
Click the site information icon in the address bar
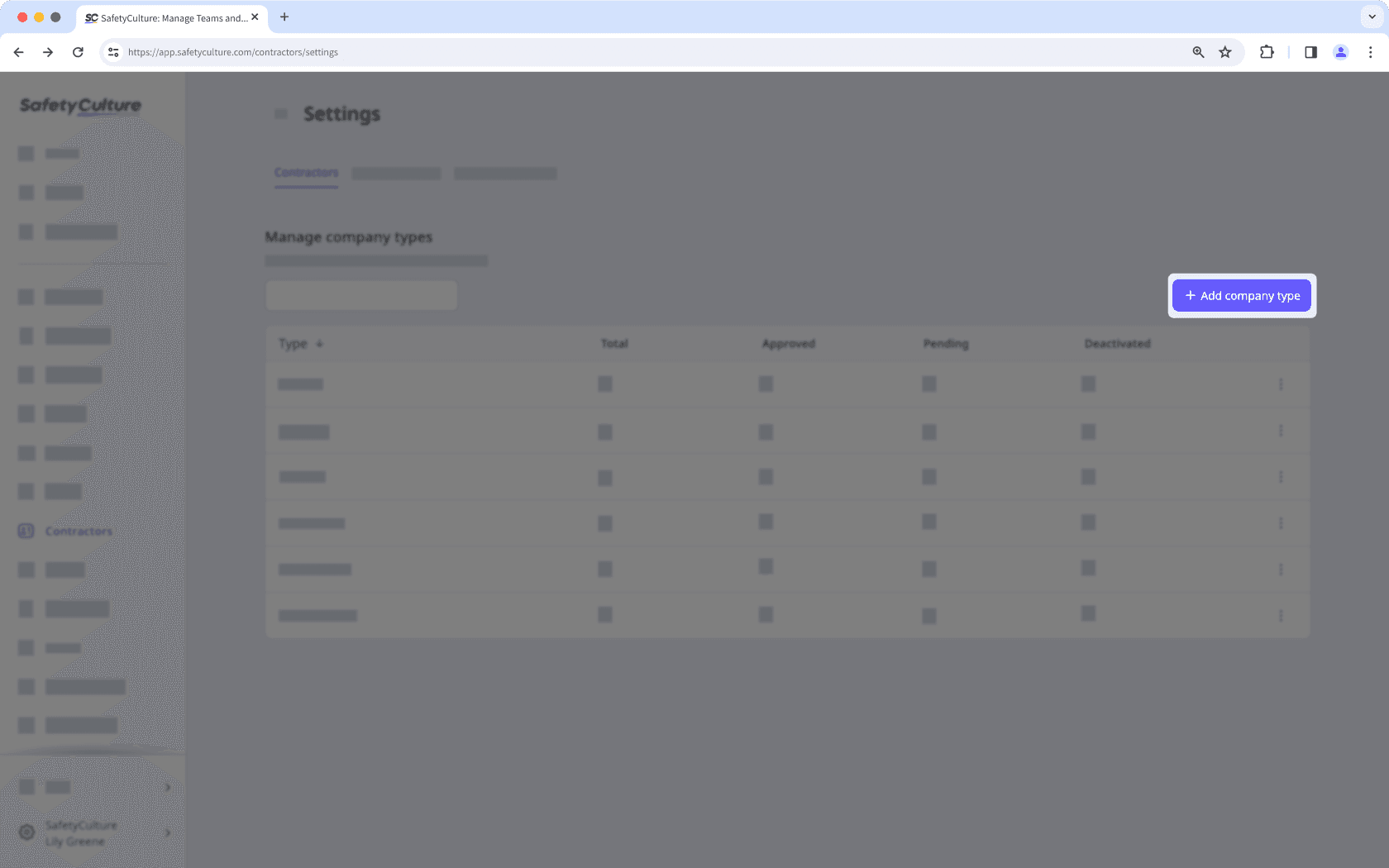(112, 51)
